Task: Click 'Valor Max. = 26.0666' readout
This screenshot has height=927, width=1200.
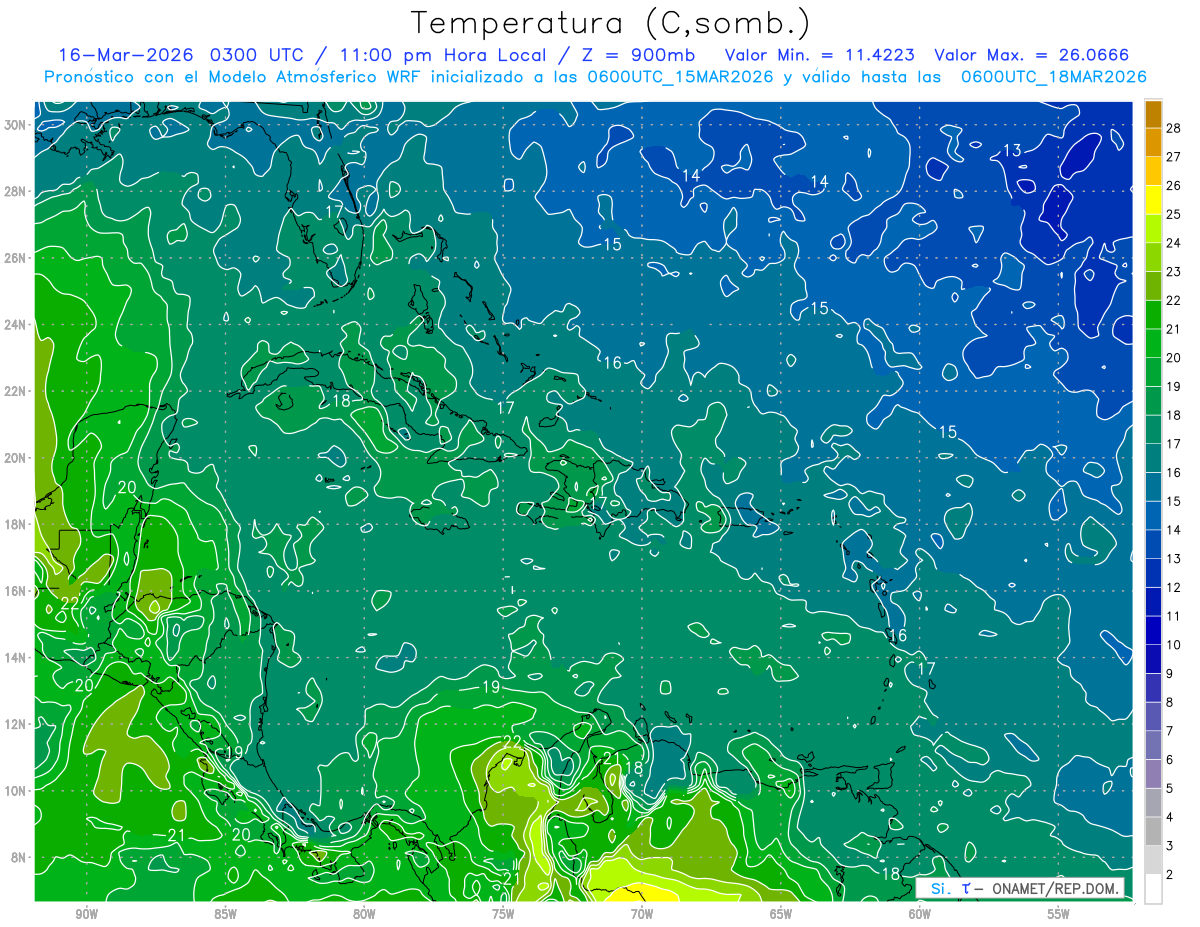Action: pos(1032,55)
